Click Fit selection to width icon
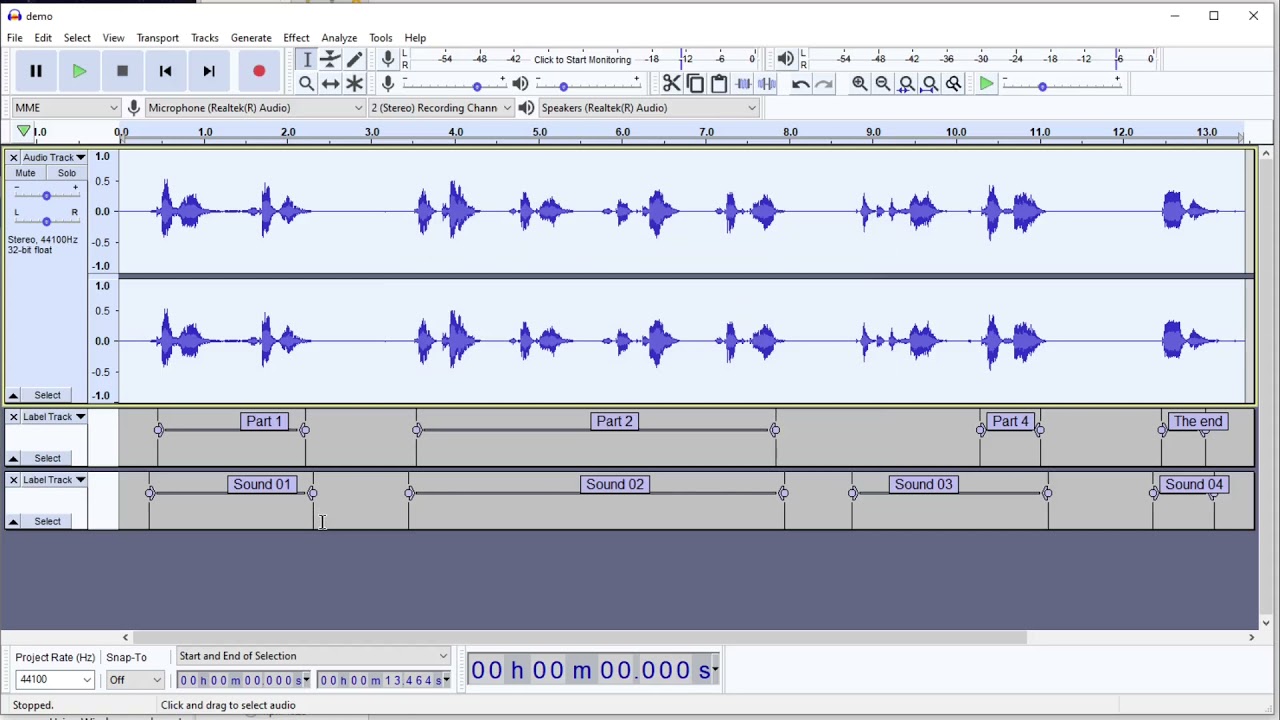 pyautogui.click(x=907, y=84)
